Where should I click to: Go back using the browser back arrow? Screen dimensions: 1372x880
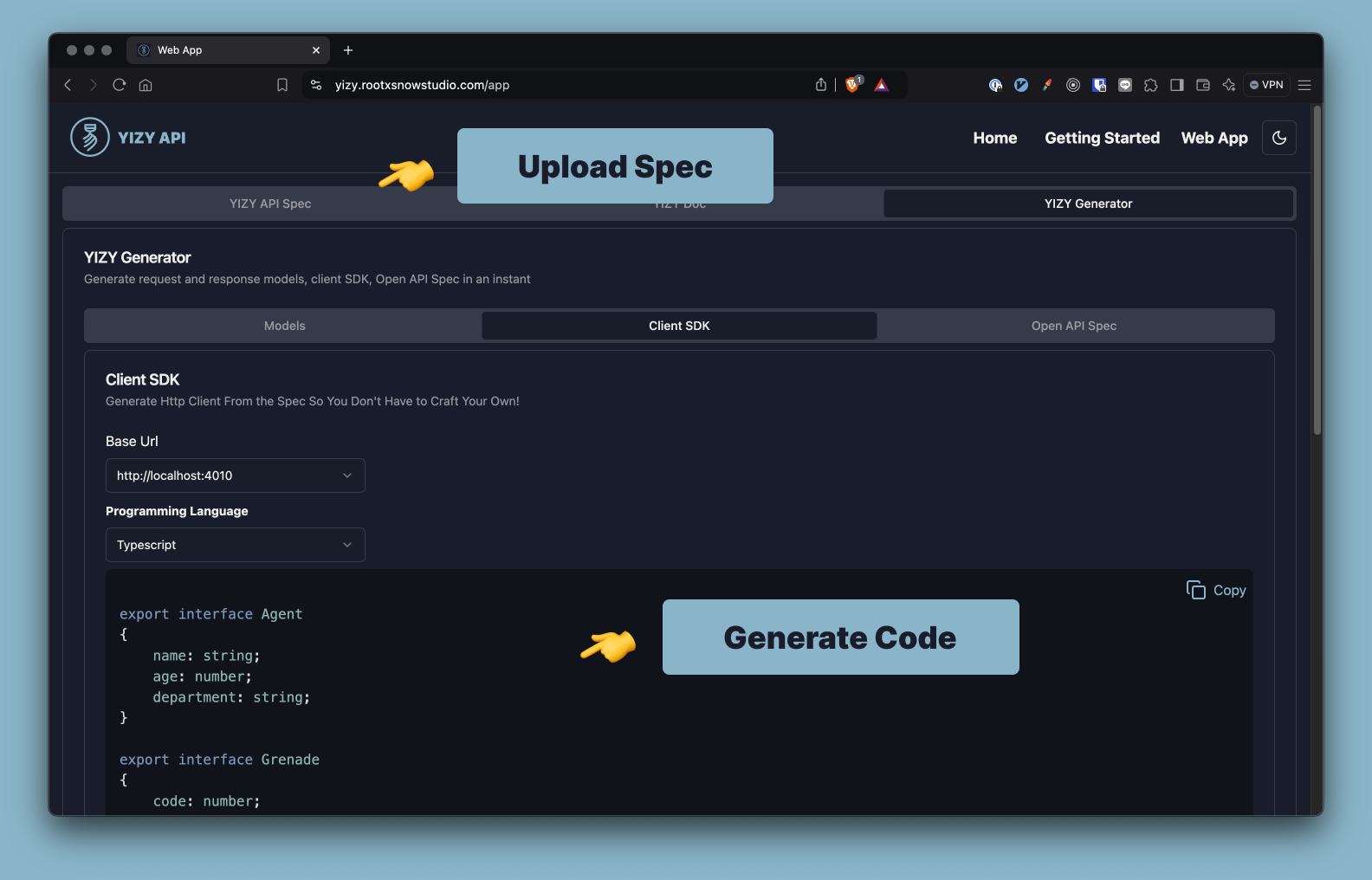[68, 85]
